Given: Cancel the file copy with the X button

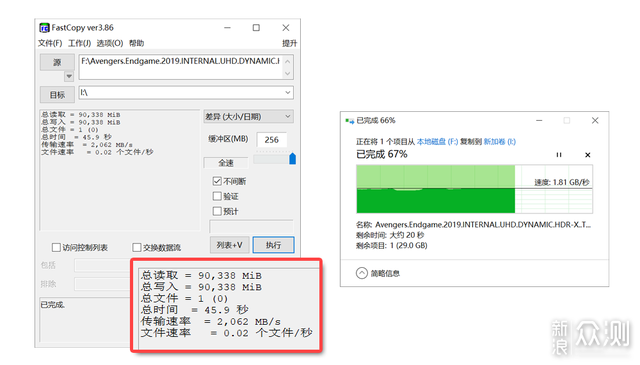Looking at the screenshot, I should tap(588, 155).
